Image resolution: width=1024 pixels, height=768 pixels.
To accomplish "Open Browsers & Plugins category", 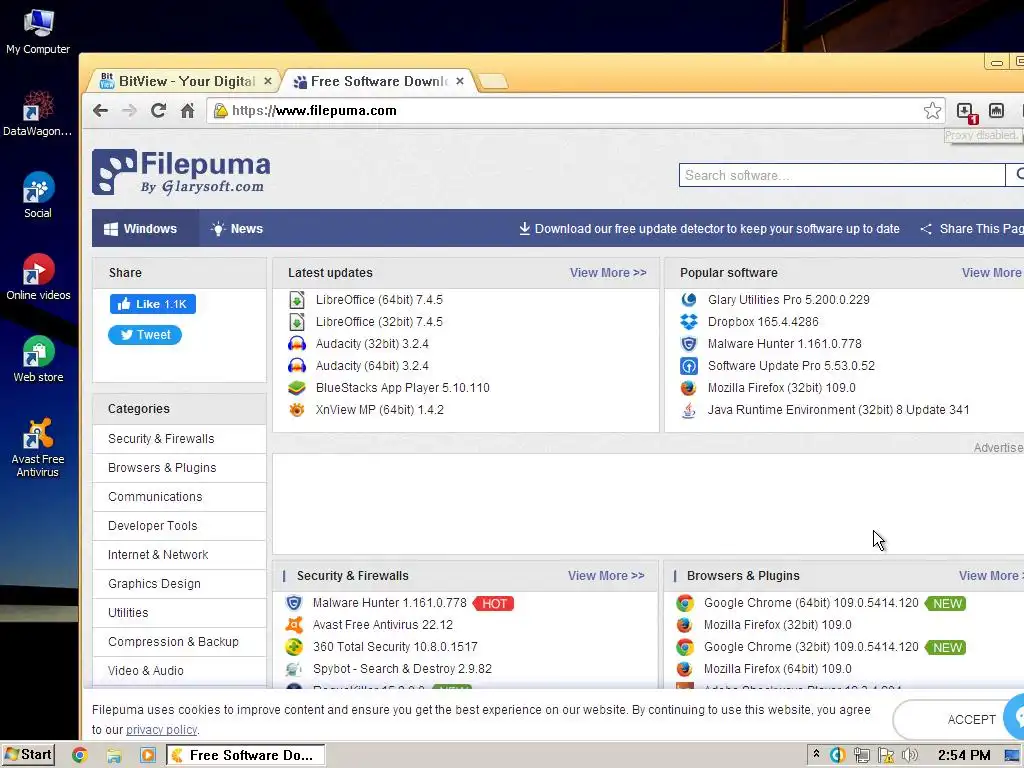I will click(179, 468).
